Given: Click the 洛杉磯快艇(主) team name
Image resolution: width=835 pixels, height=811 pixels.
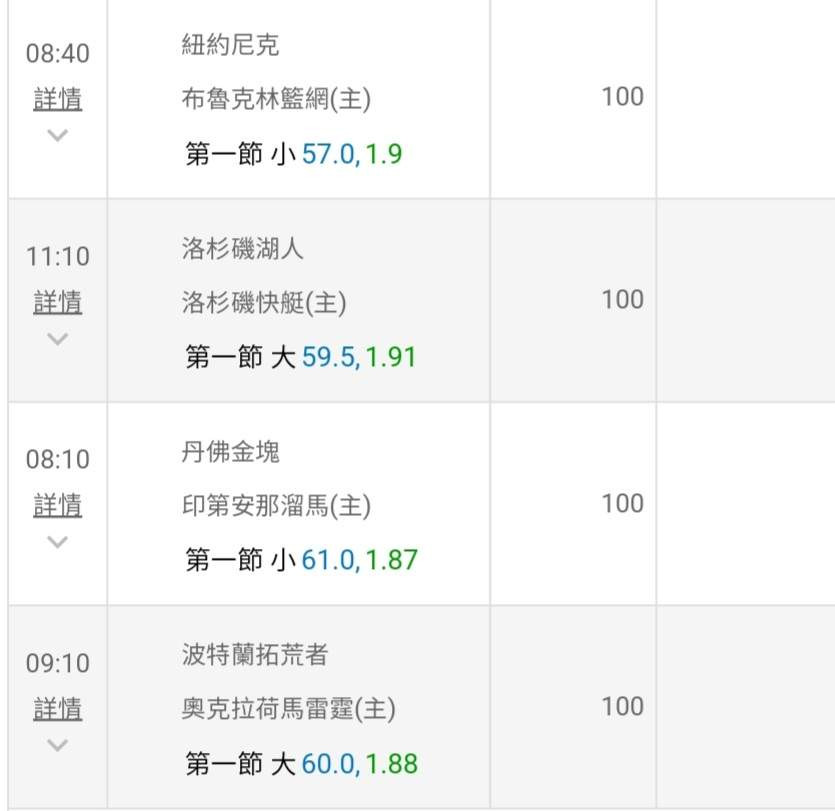Looking at the screenshot, I should pos(264,302).
